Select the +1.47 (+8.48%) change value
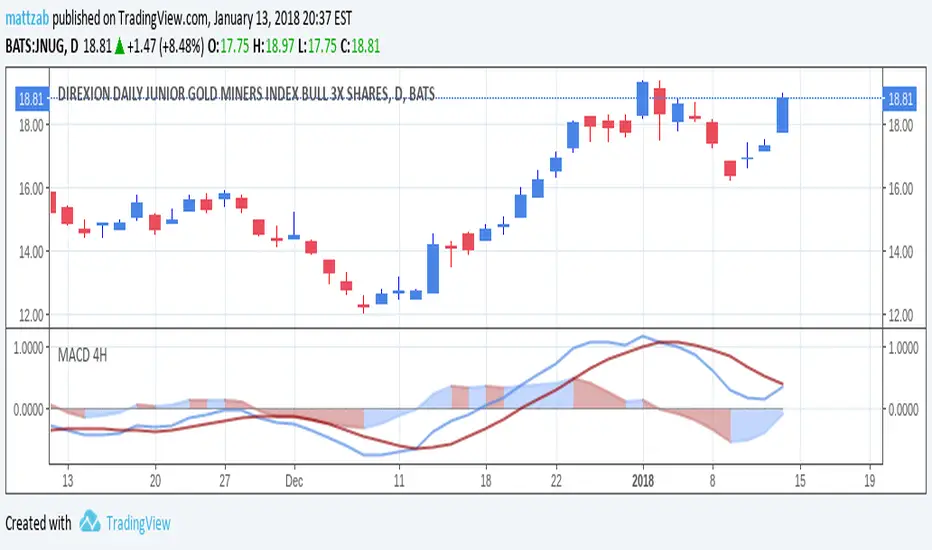 [165, 46]
